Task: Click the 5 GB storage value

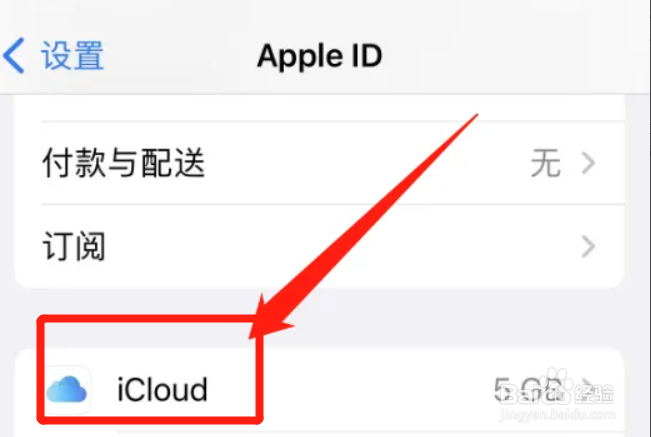Action: coord(528,389)
